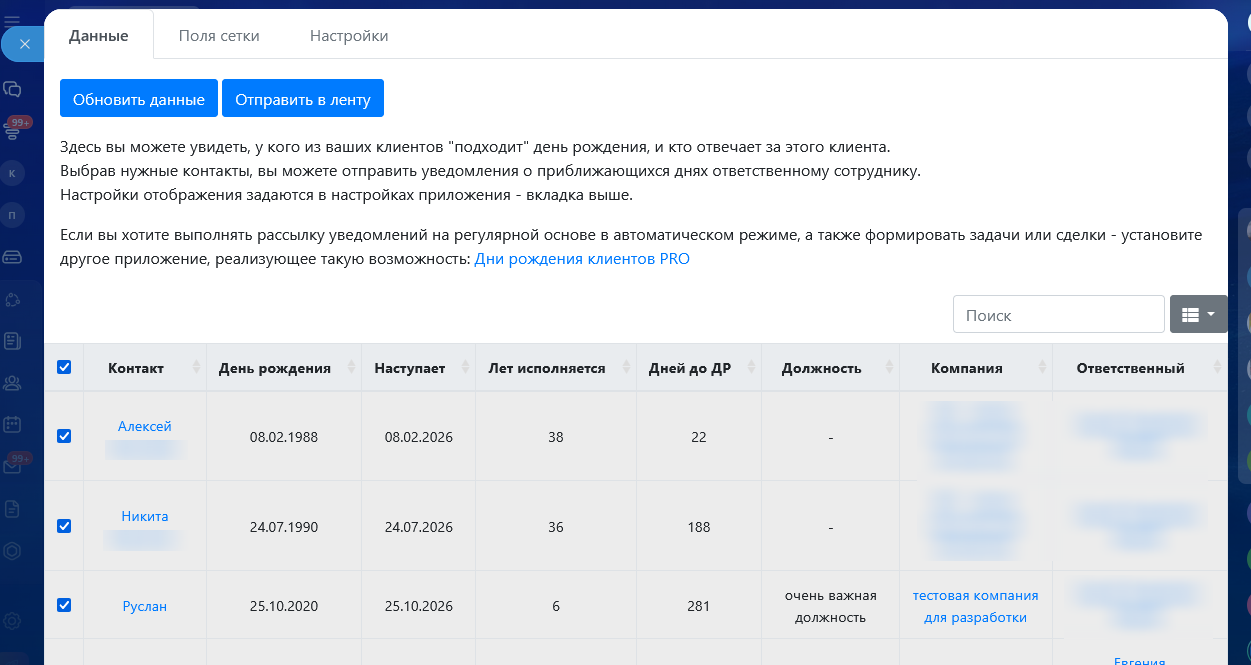Close the slider panel with the X button

click(x=25, y=44)
